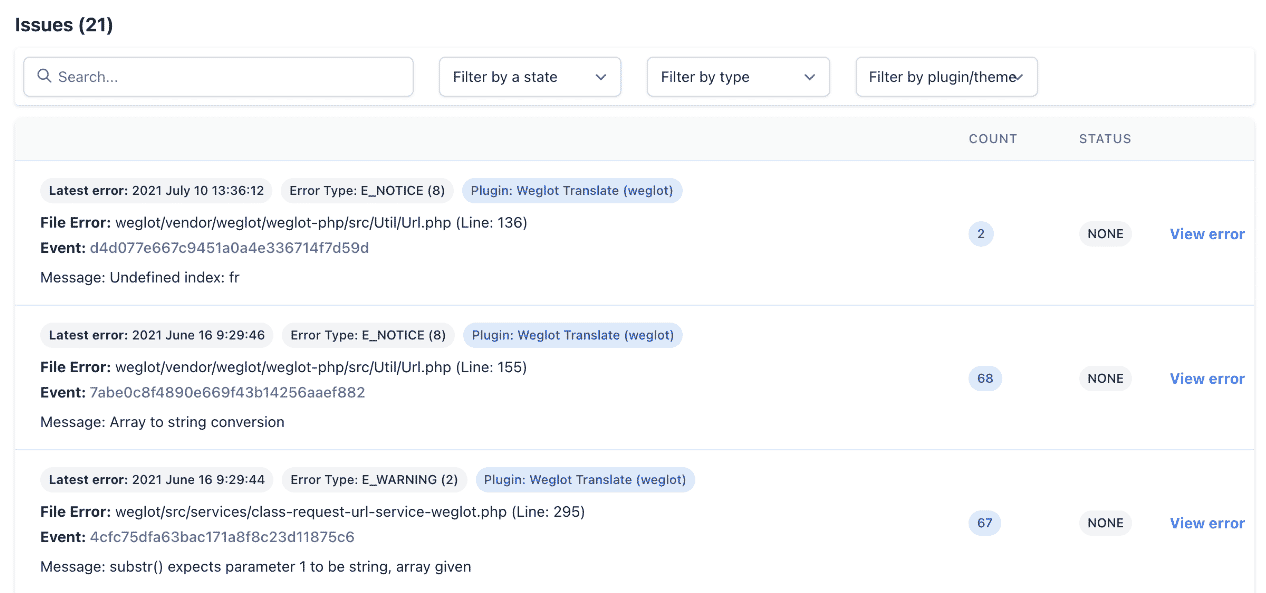Image resolution: width=1266 pixels, height=593 pixels.
Task: Click file path Url.php (Line: 155)
Action: (321, 367)
